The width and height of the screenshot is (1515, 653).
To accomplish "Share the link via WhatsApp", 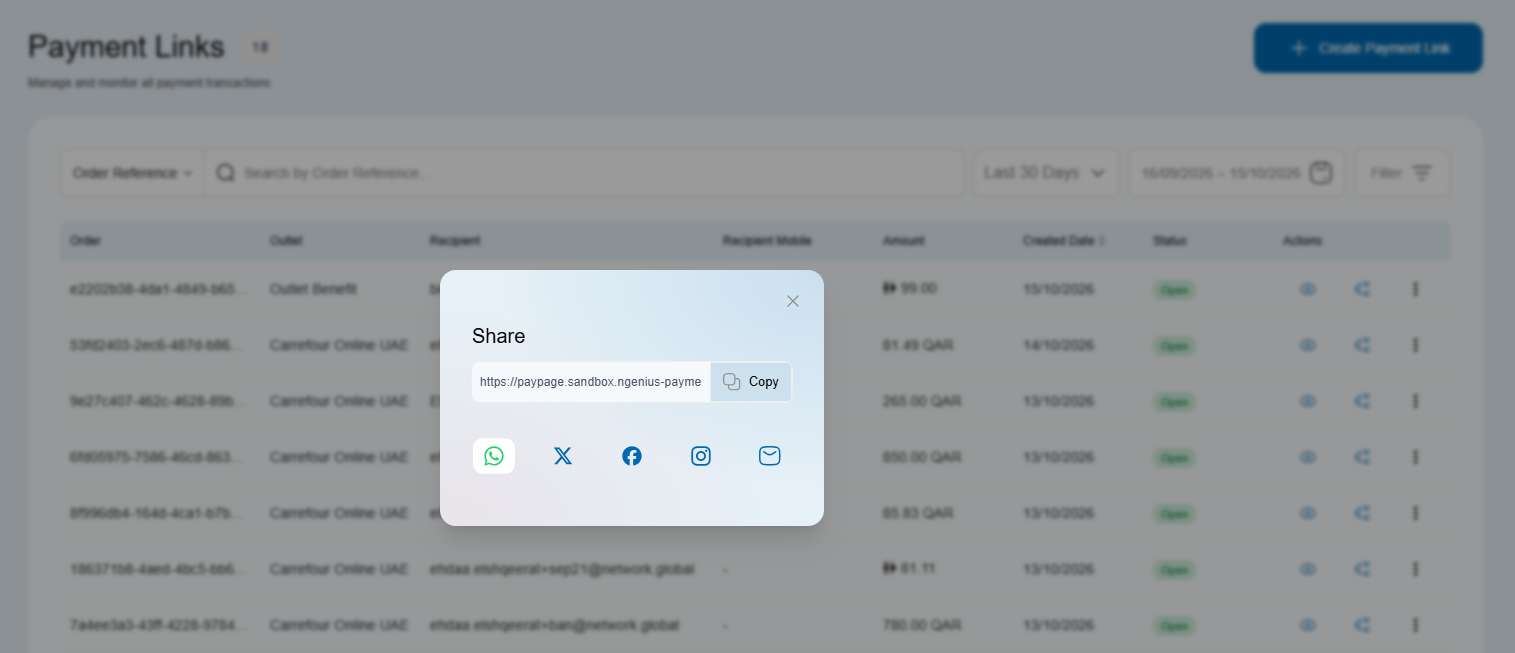I will 494,456.
